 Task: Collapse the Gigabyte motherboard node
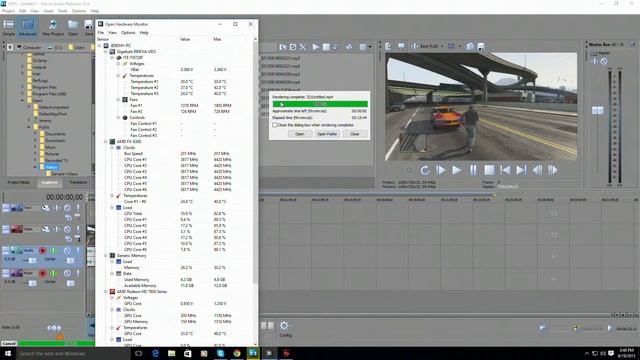[x=106, y=52]
